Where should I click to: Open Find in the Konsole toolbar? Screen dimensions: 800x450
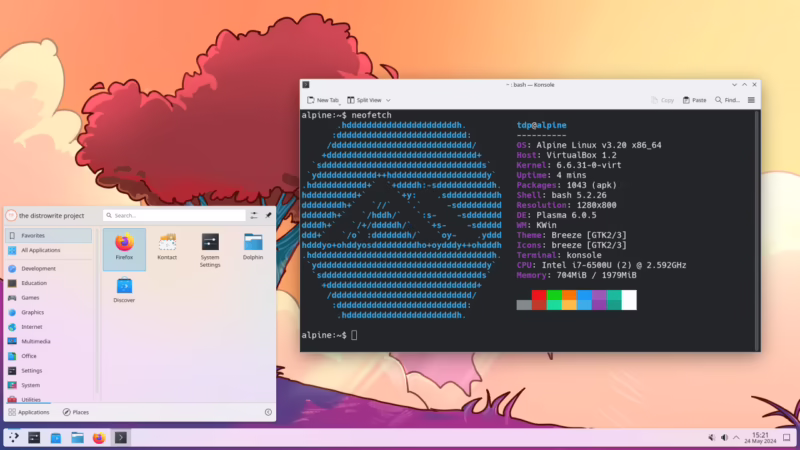click(727, 100)
